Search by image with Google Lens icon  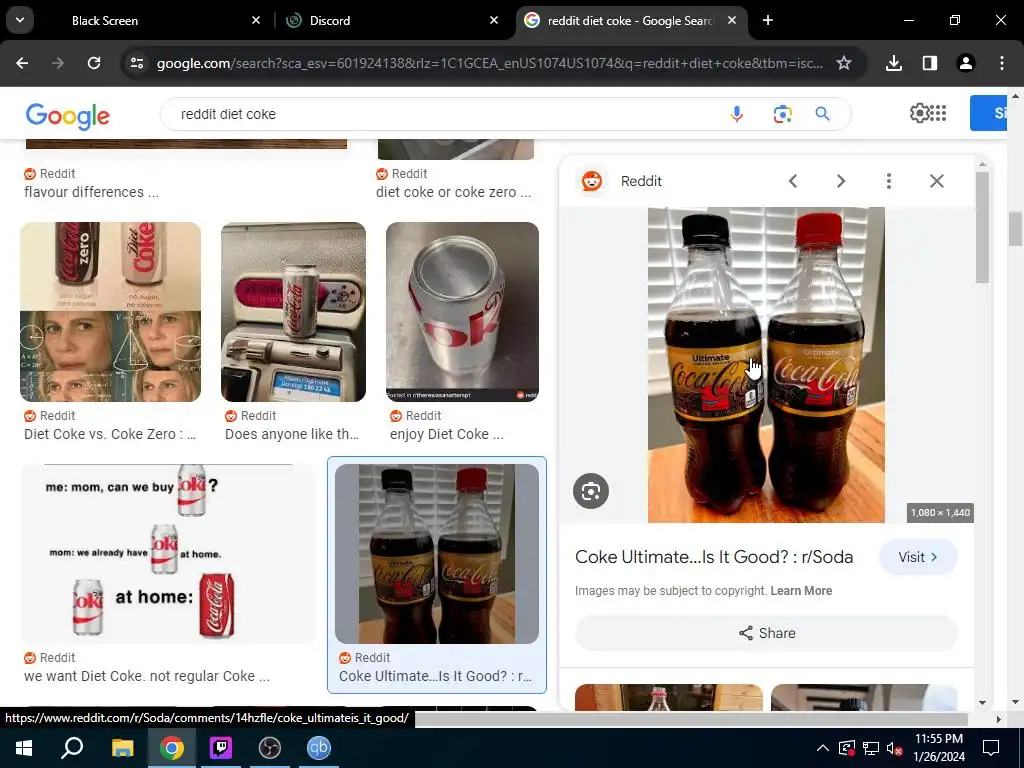tap(782, 114)
